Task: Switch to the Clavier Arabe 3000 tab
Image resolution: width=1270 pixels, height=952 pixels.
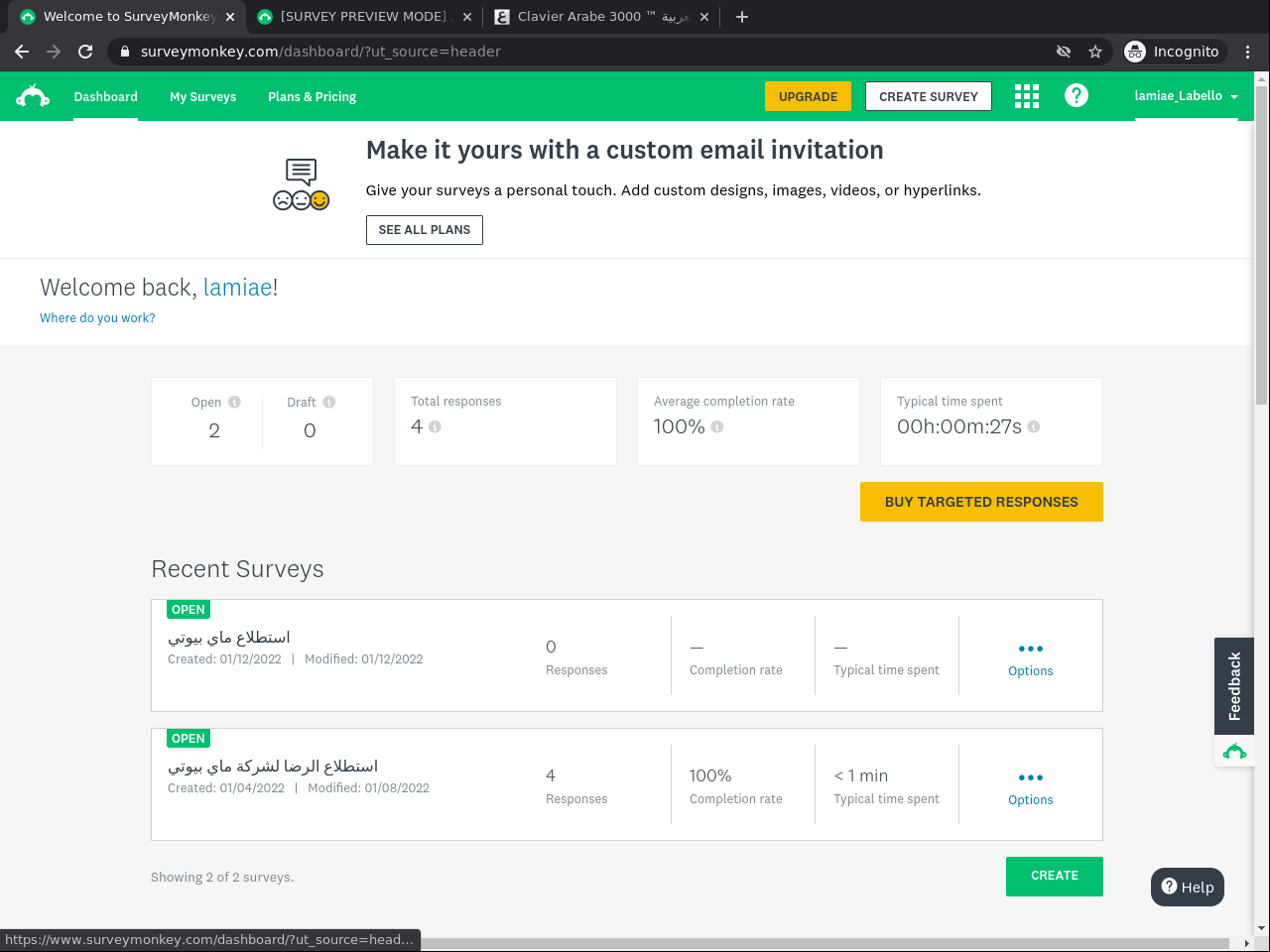Action: pyautogui.click(x=602, y=17)
